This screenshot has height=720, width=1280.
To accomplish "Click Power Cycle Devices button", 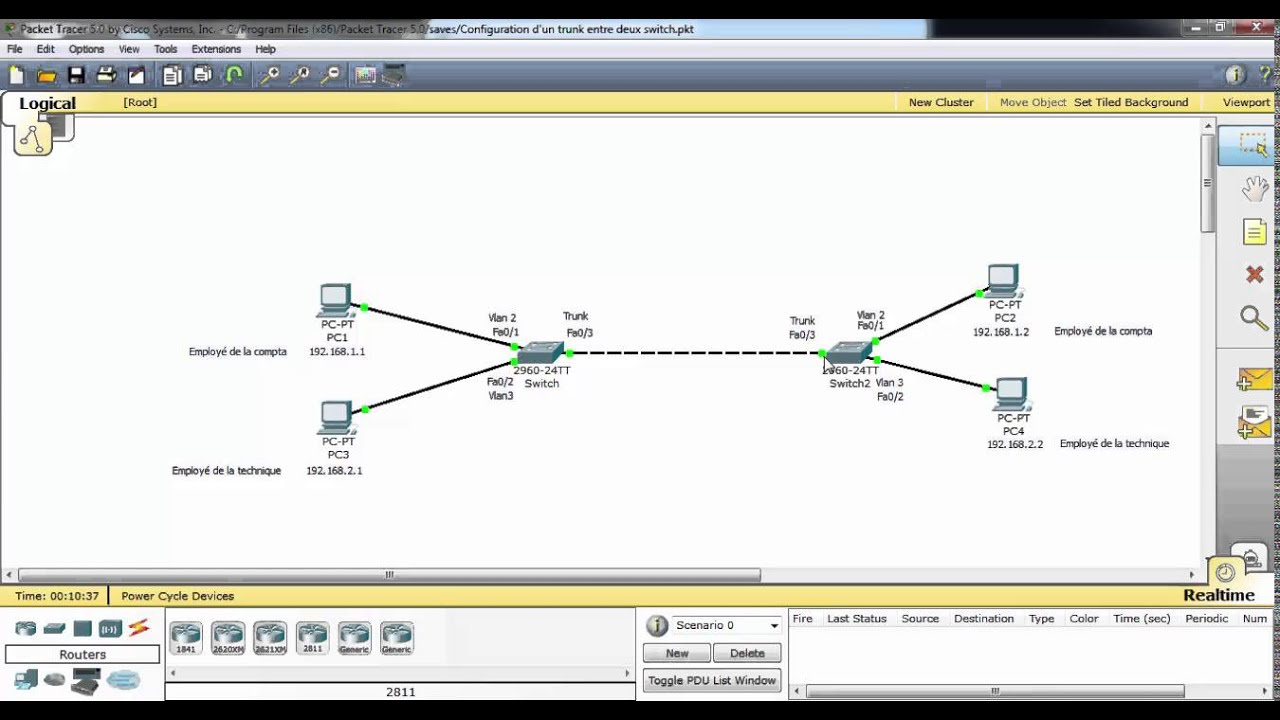I will click(177, 596).
